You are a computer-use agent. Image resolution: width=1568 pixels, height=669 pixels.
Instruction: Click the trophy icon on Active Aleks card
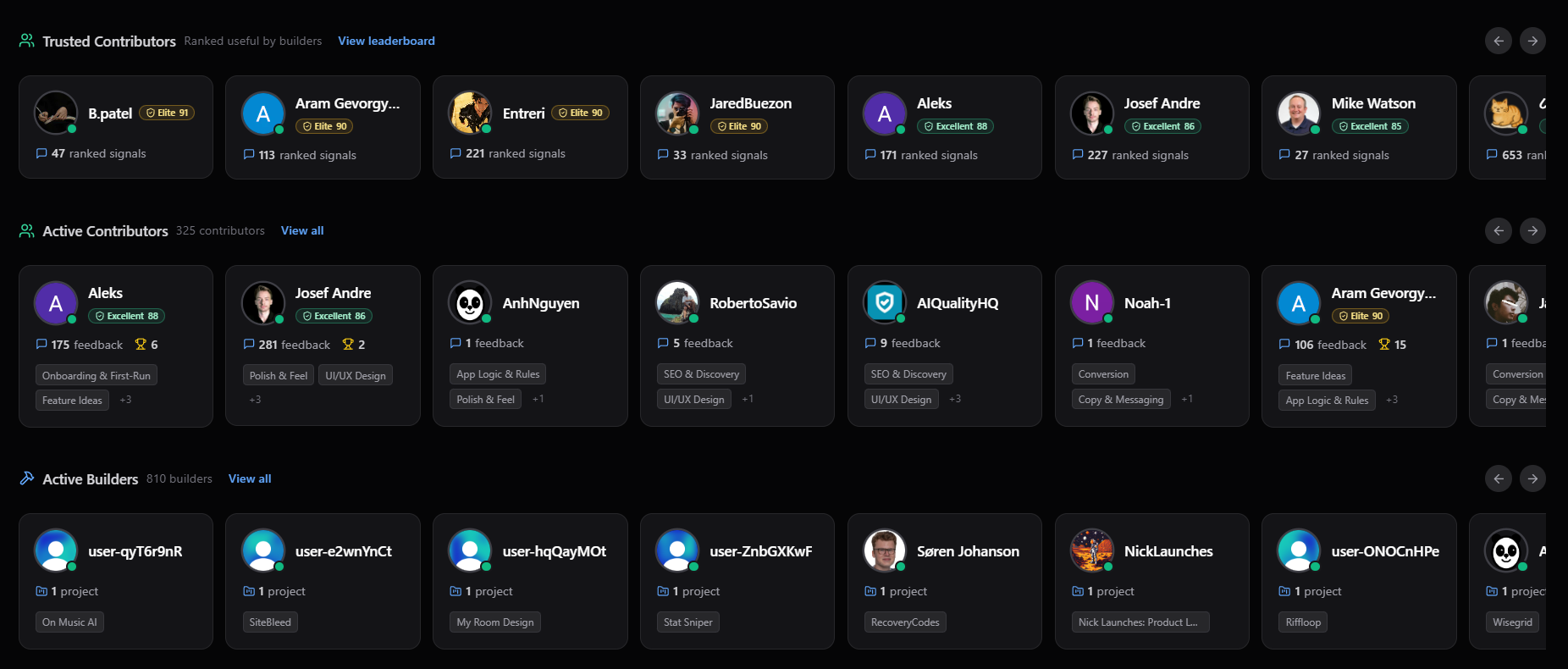click(141, 345)
